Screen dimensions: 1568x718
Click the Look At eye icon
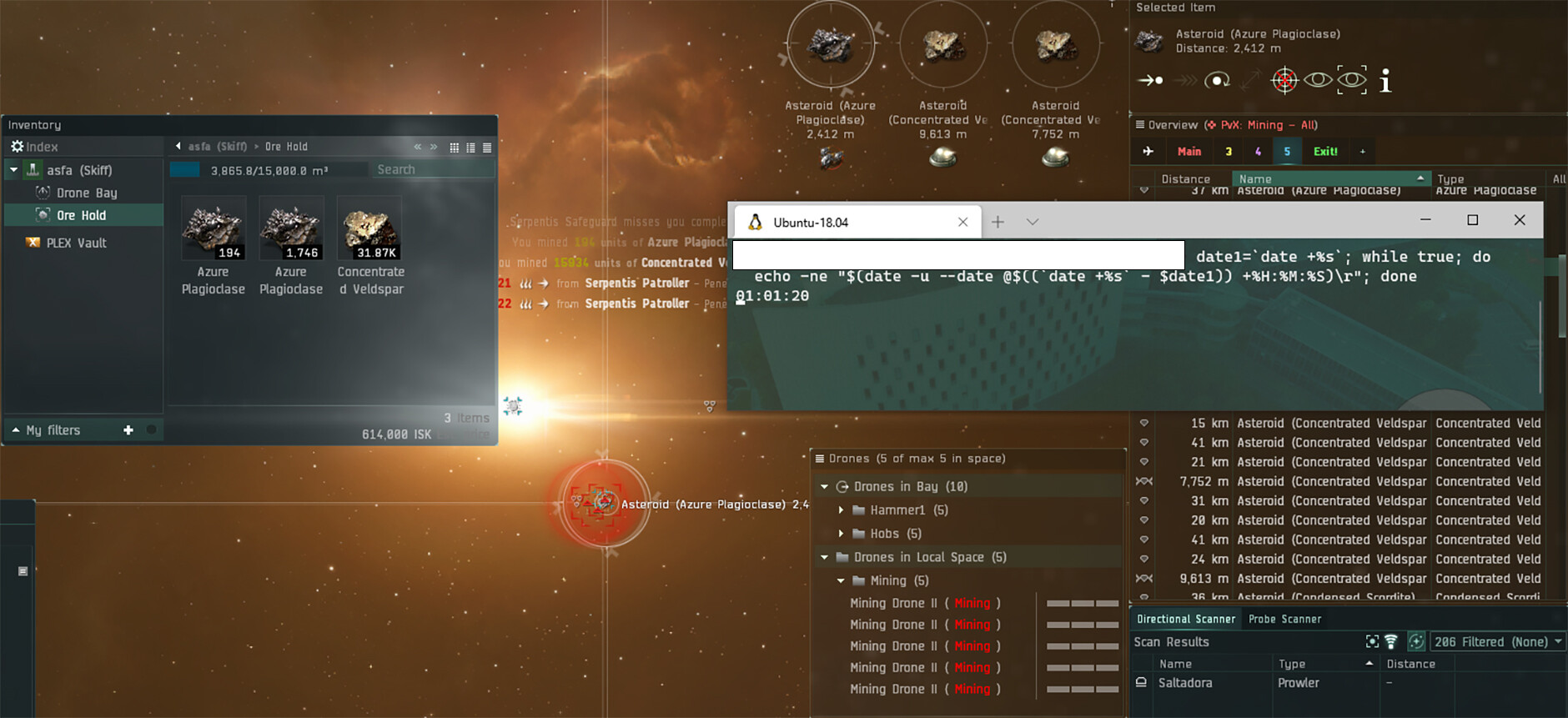tap(1318, 80)
